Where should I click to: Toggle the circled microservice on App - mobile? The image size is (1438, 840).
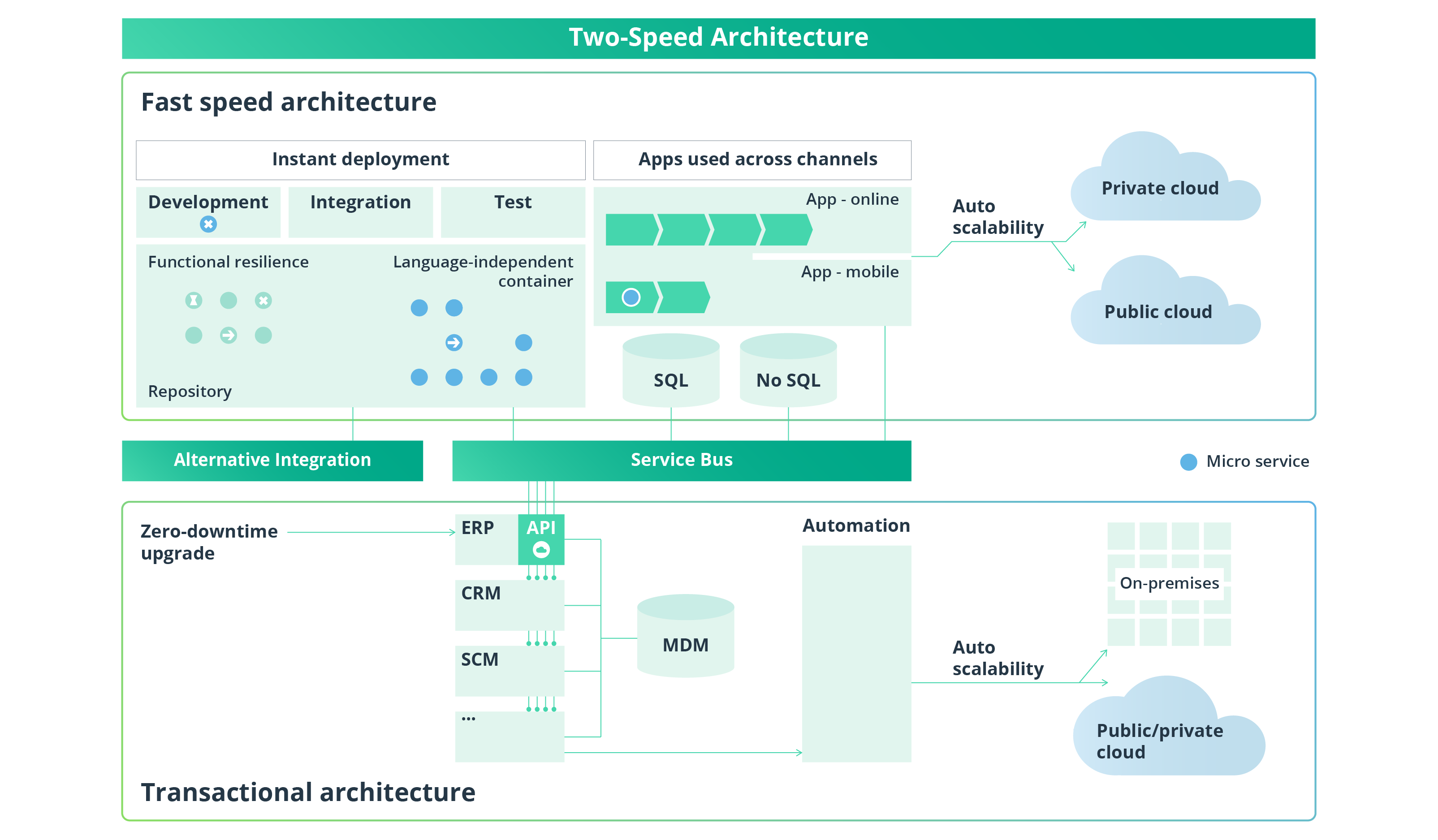point(631,297)
